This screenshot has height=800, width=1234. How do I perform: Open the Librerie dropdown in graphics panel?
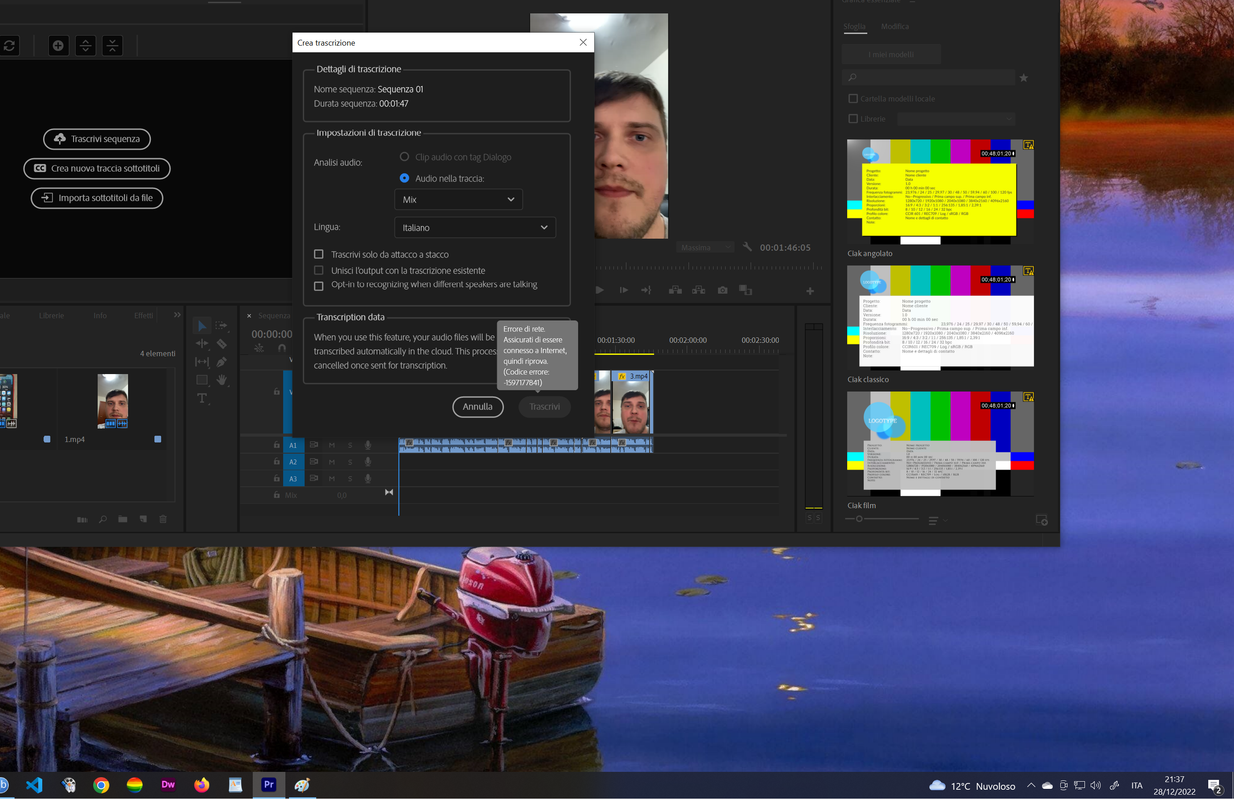(956, 119)
